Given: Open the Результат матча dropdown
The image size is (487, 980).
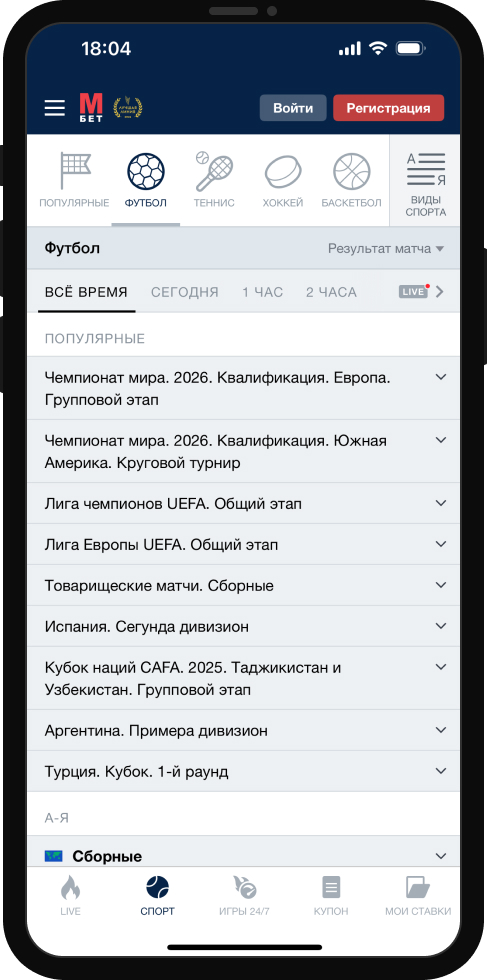Looking at the screenshot, I should [x=386, y=249].
